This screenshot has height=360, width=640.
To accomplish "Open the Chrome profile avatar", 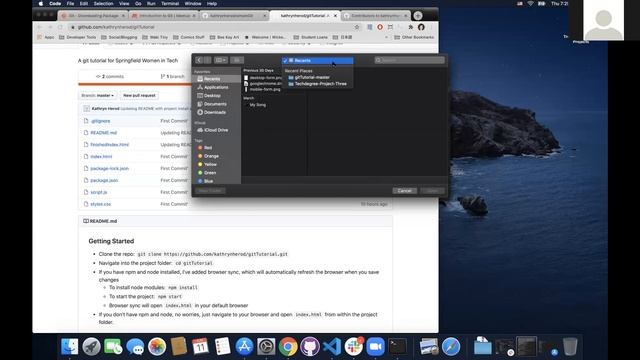I will tap(421, 27).
